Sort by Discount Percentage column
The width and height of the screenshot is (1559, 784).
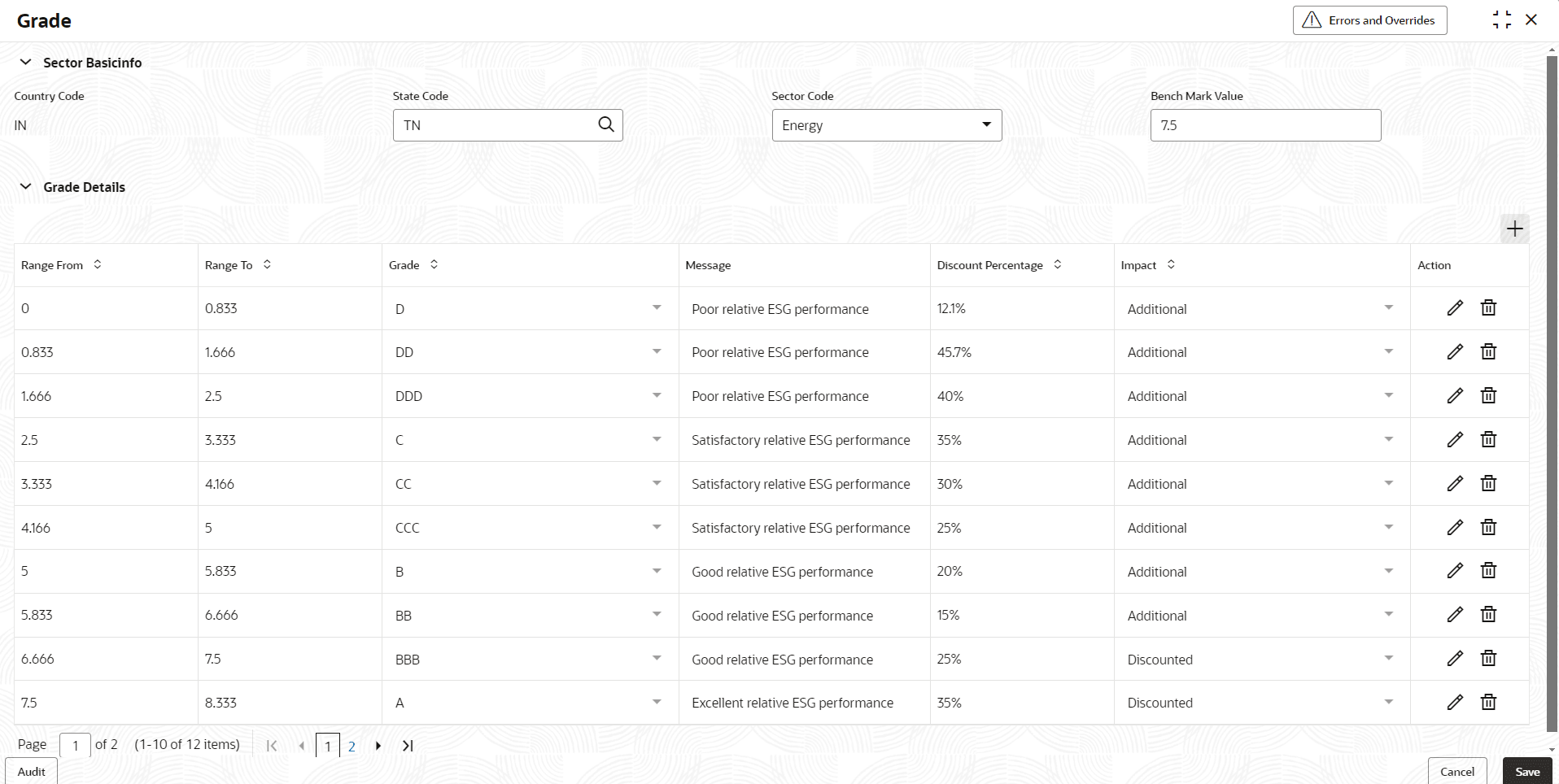1058,264
